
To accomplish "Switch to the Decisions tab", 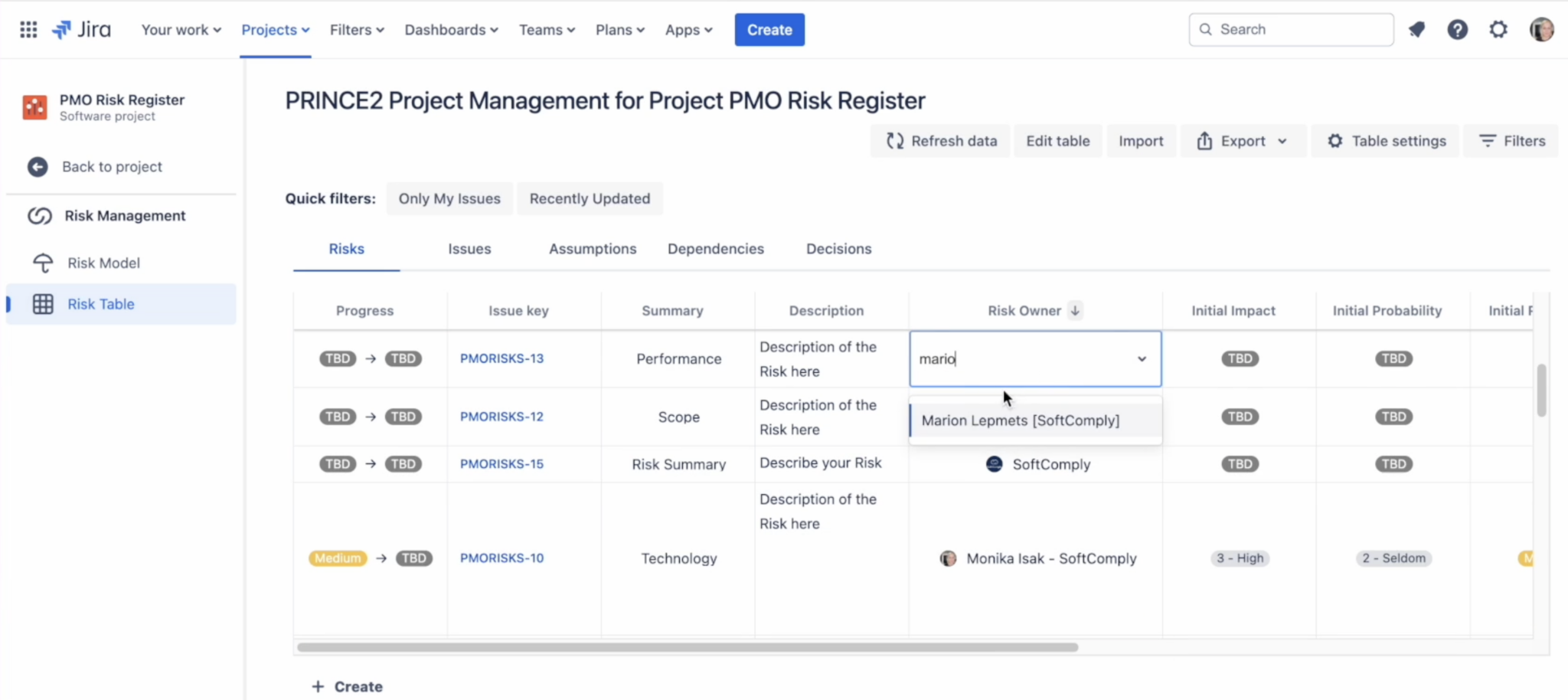I will (x=838, y=248).
